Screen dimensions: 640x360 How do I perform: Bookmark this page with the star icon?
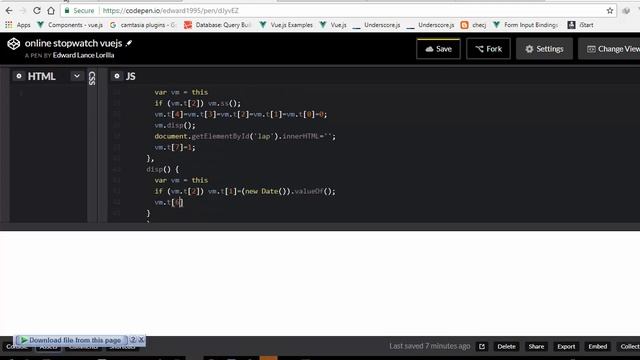pyautogui.click(x=610, y=11)
